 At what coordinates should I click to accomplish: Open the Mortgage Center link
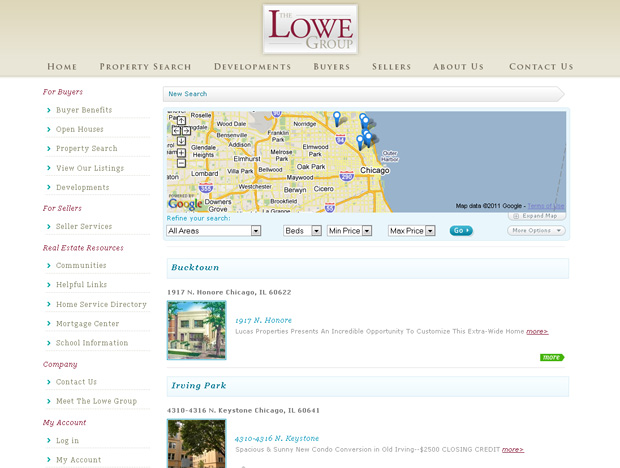pyautogui.click(x=87, y=323)
